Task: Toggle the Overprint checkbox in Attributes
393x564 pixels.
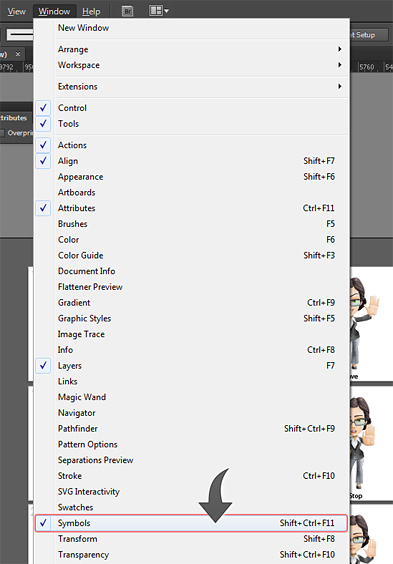Action: click(2, 133)
